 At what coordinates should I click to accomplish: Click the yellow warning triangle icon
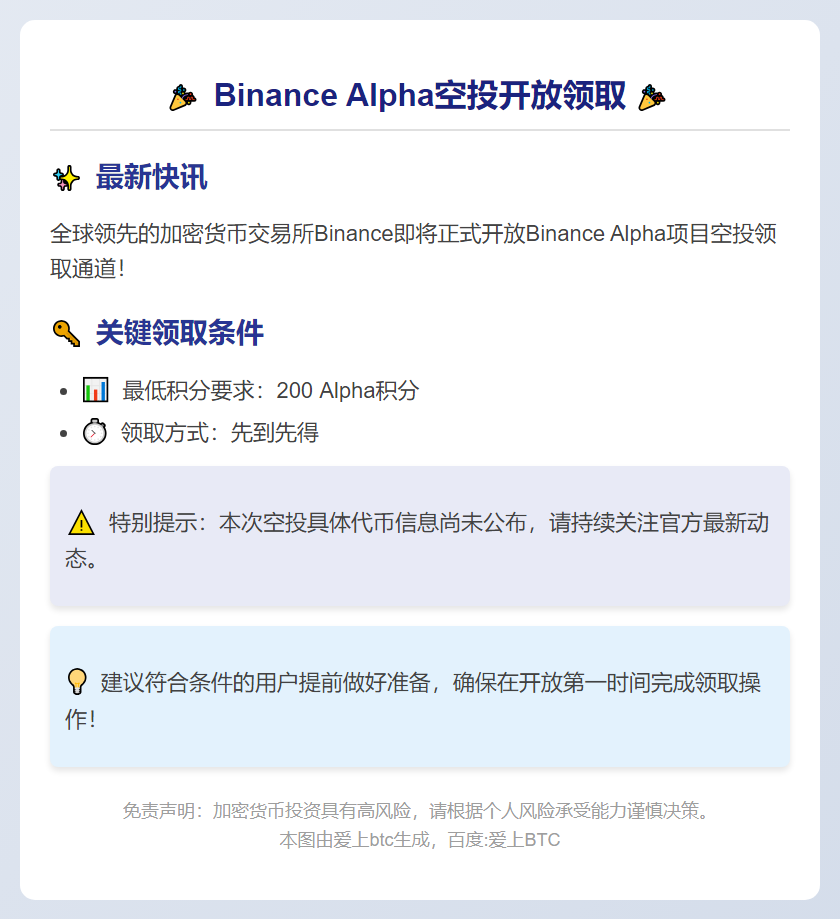click(81, 523)
